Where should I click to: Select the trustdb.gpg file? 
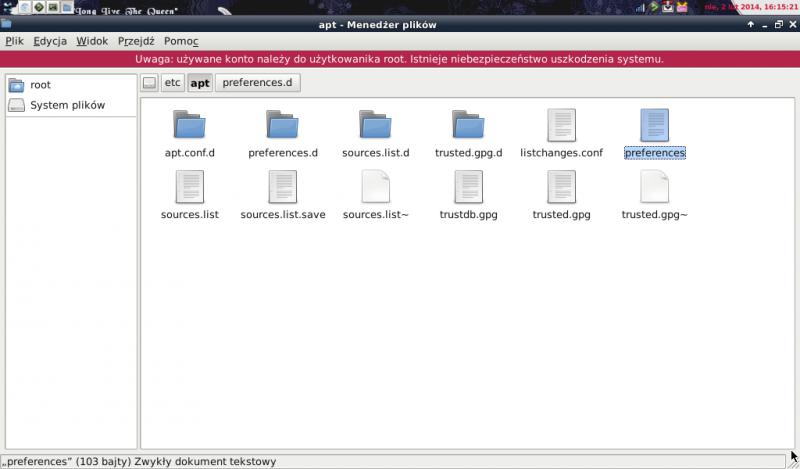point(468,188)
